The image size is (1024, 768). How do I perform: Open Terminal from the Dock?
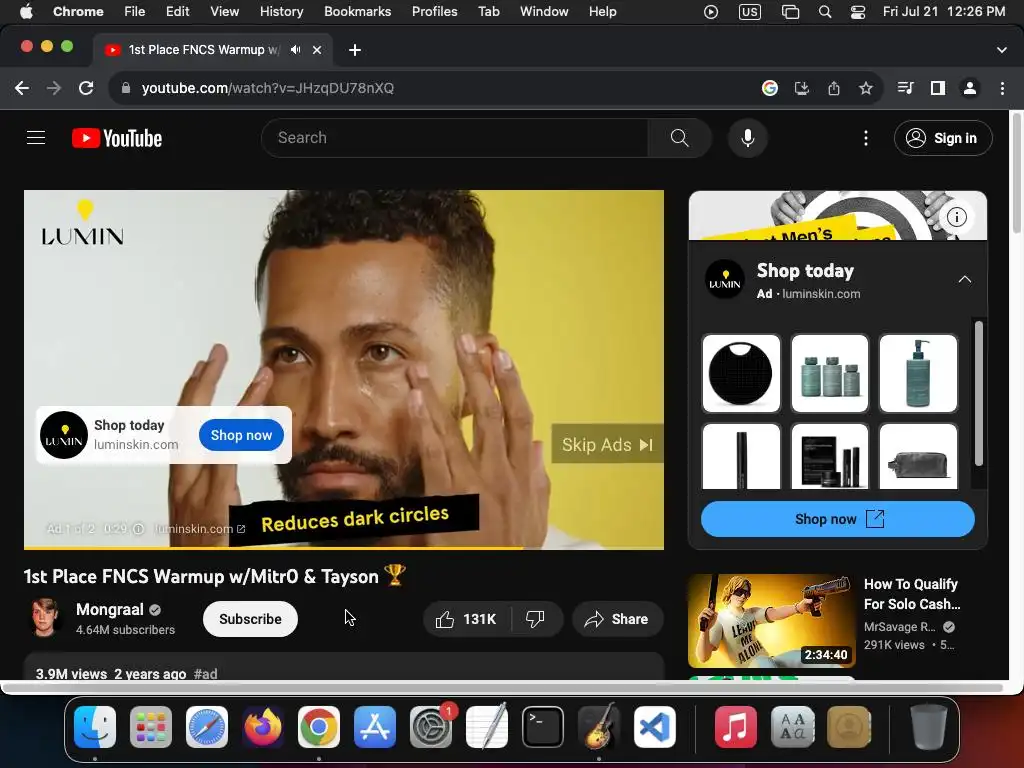tap(543, 726)
